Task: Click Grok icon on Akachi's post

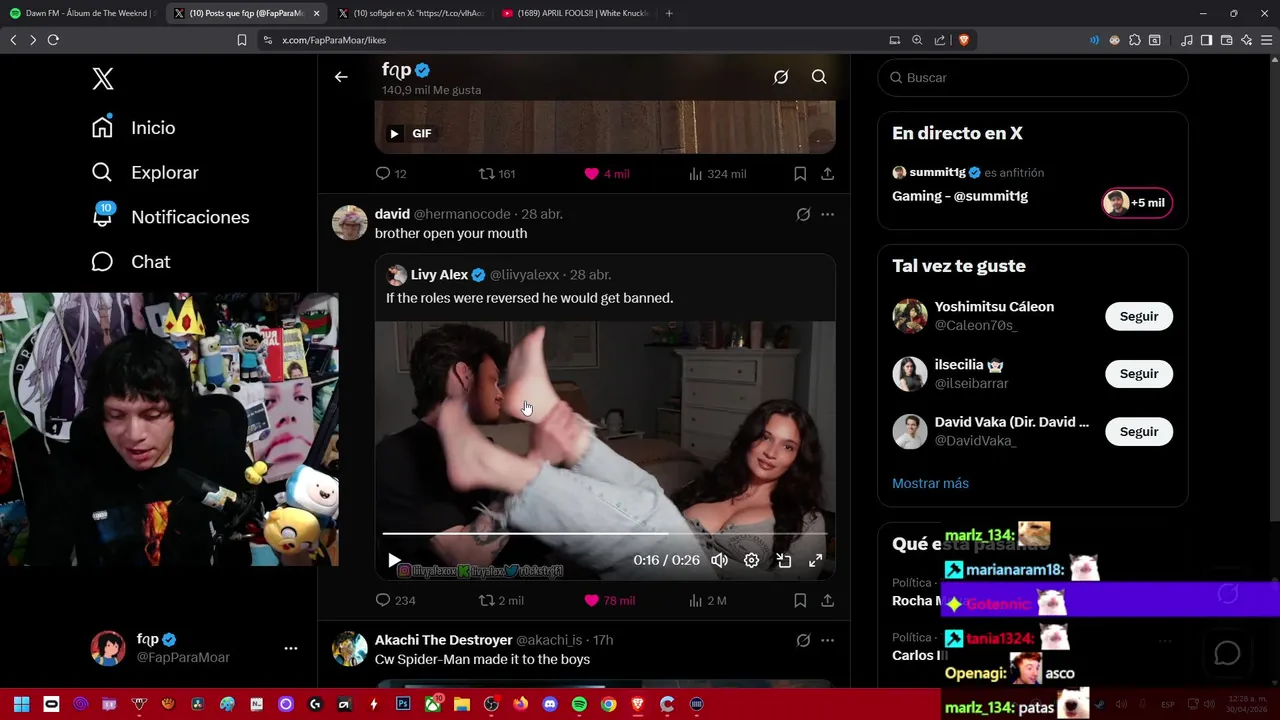Action: tap(803, 640)
